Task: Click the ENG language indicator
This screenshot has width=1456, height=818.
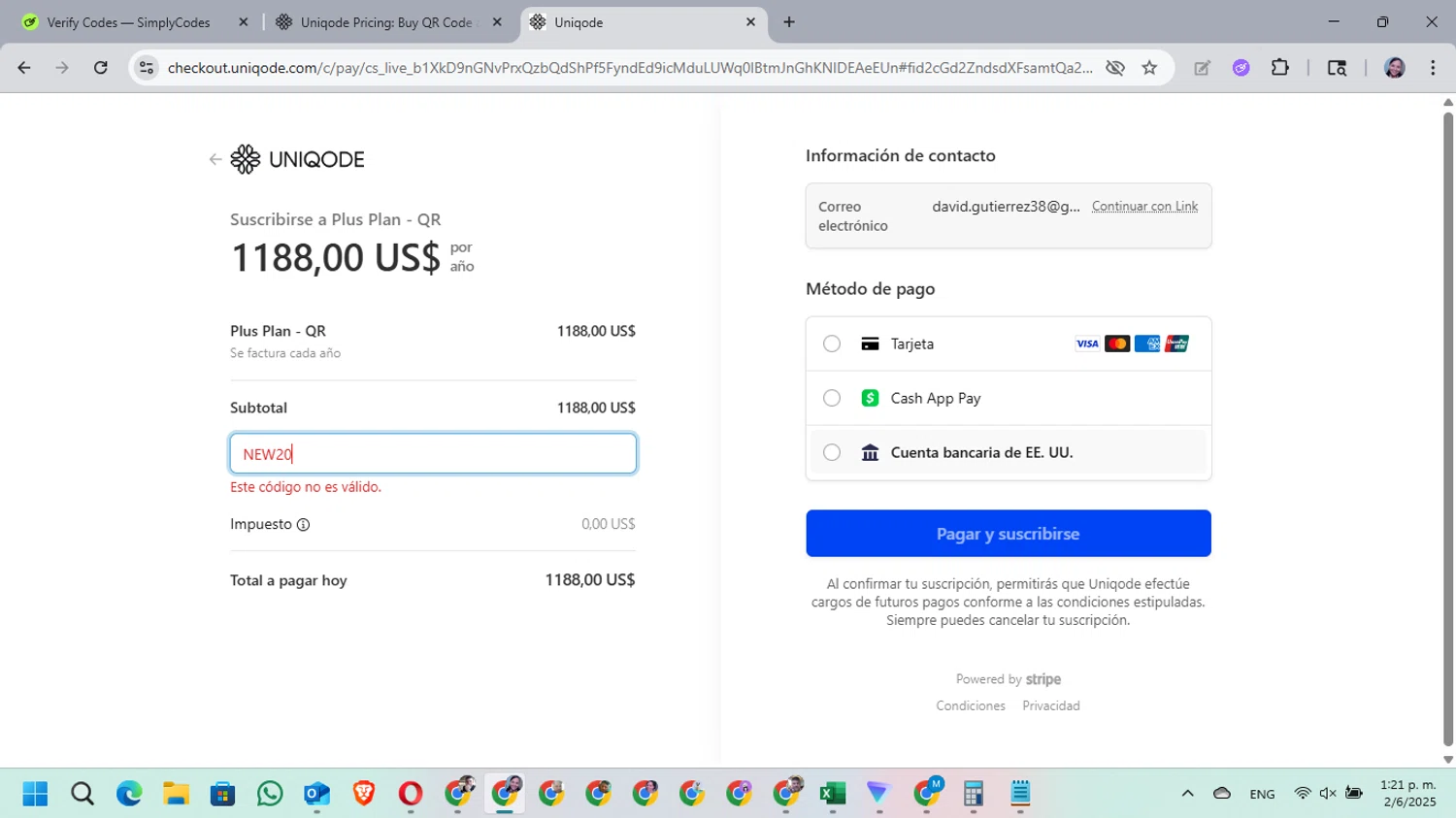Action: point(1262,794)
